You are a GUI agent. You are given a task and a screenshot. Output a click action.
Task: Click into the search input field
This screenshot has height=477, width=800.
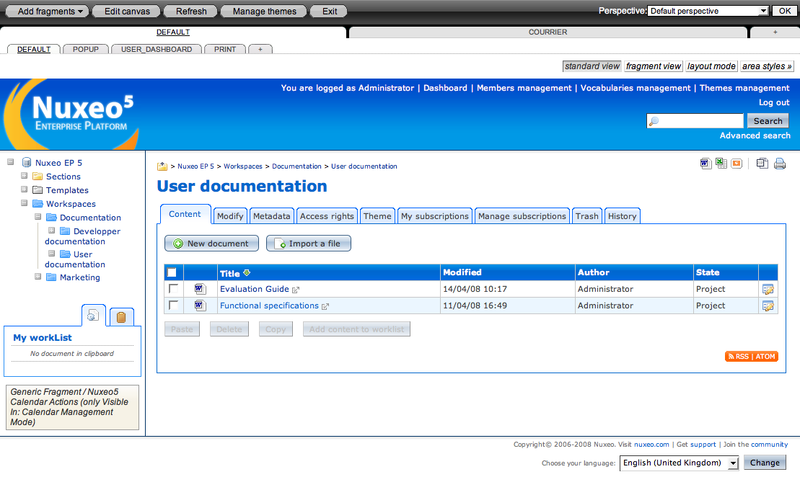pyautogui.click(x=695, y=121)
